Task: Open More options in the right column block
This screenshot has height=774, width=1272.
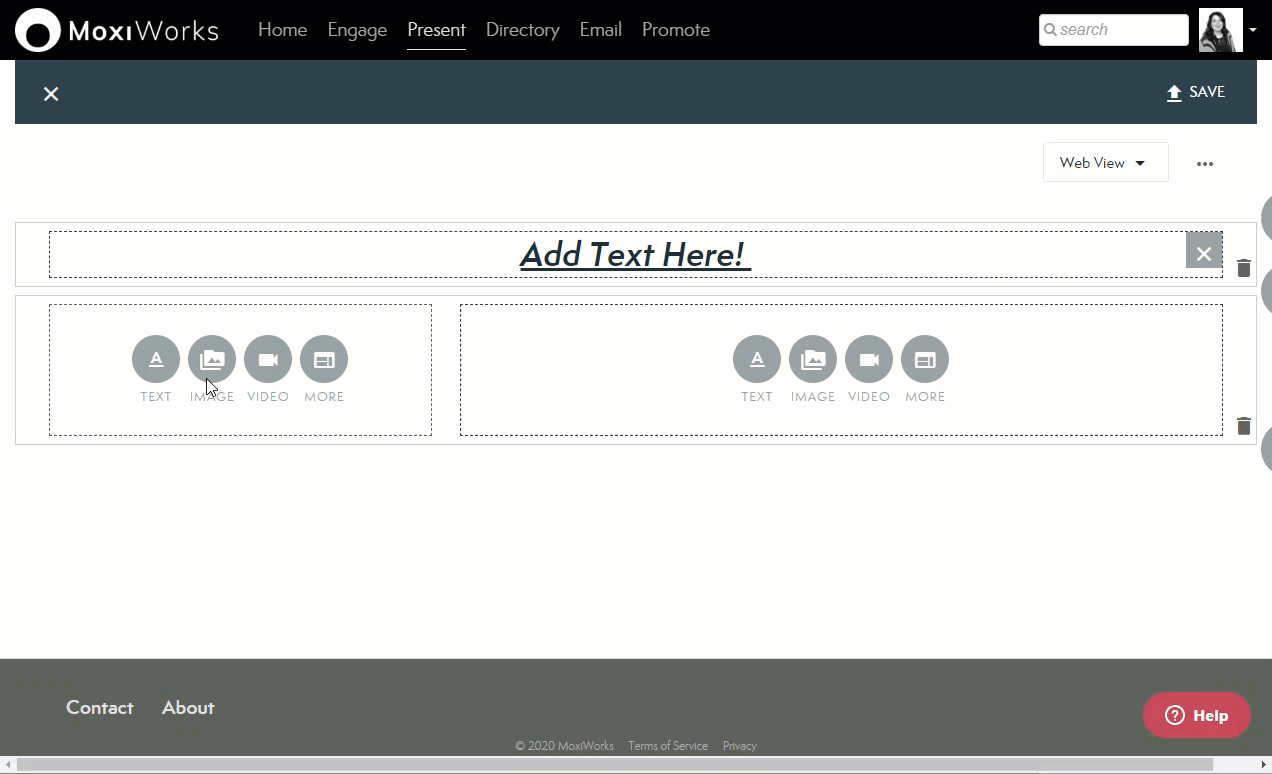Action: pos(925,359)
